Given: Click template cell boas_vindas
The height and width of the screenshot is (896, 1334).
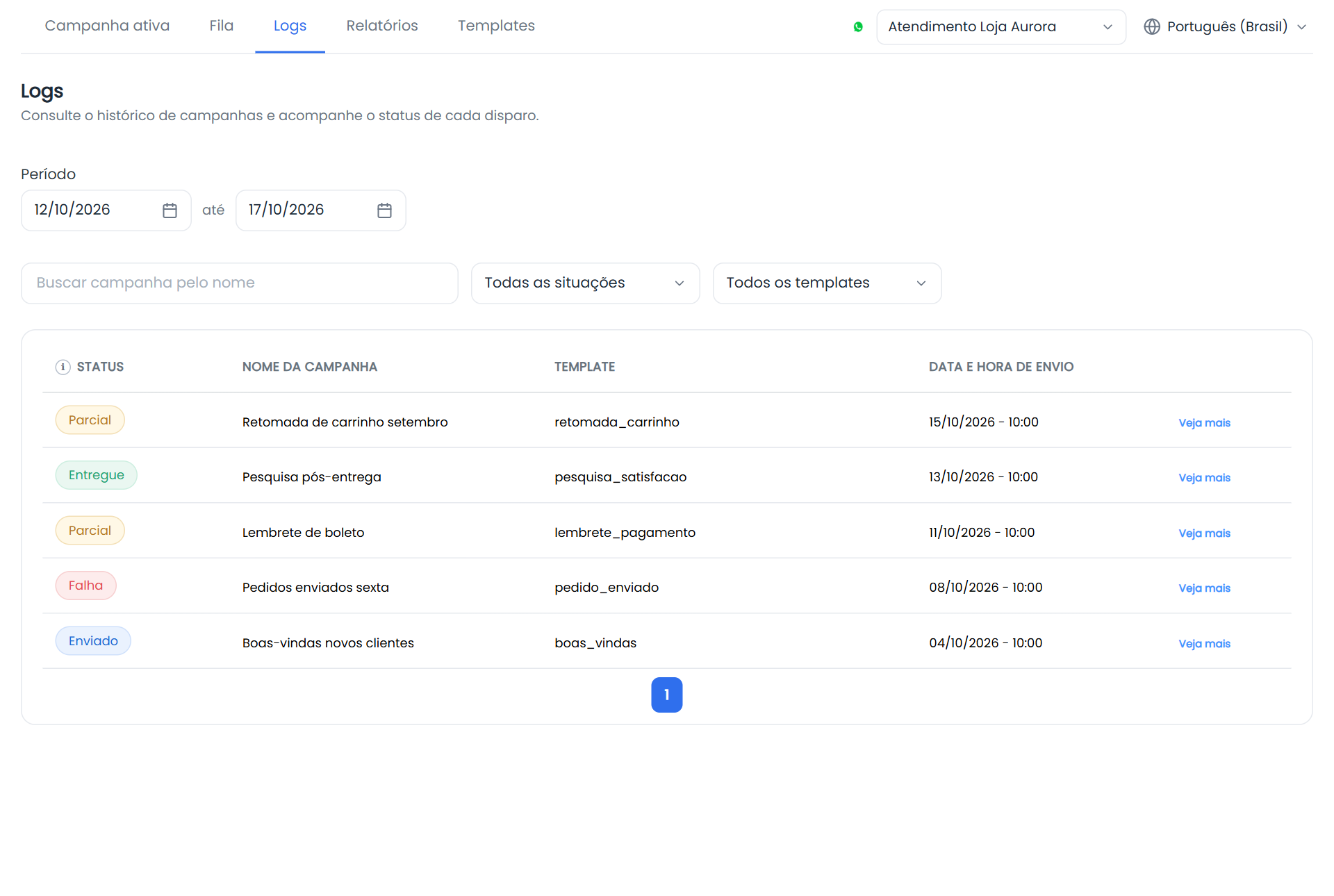Looking at the screenshot, I should coord(595,643).
